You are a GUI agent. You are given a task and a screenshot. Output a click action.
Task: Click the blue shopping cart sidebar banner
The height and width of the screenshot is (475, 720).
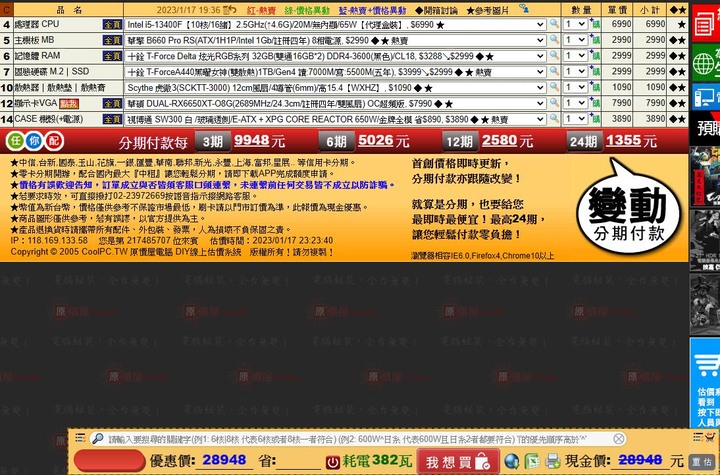pyautogui.click(x=705, y=383)
